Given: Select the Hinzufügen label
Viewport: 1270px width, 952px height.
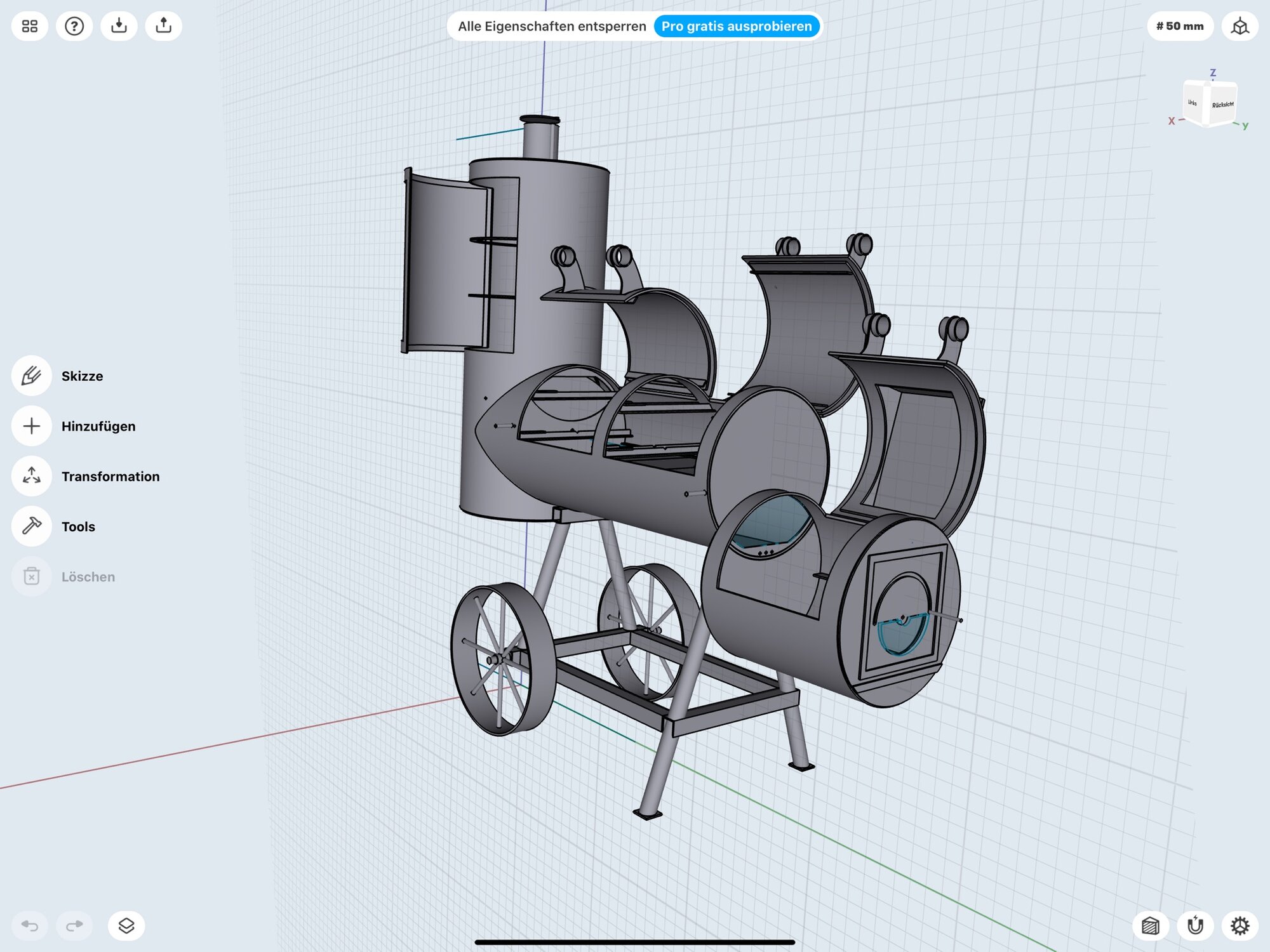Looking at the screenshot, I should [x=98, y=426].
